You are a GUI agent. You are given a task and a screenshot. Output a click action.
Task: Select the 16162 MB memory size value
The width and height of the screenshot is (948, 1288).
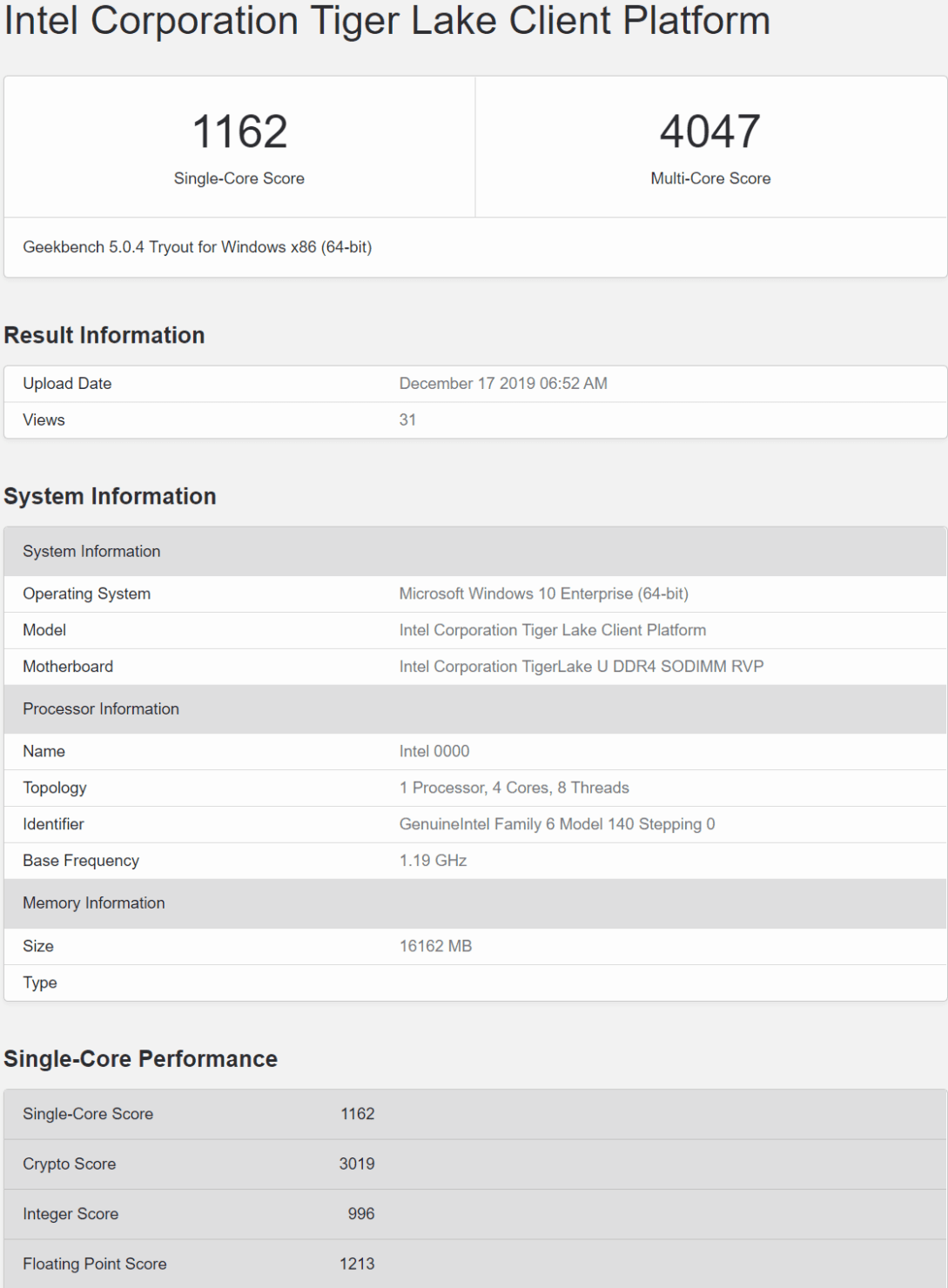pyautogui.click(x=435, y=946)
